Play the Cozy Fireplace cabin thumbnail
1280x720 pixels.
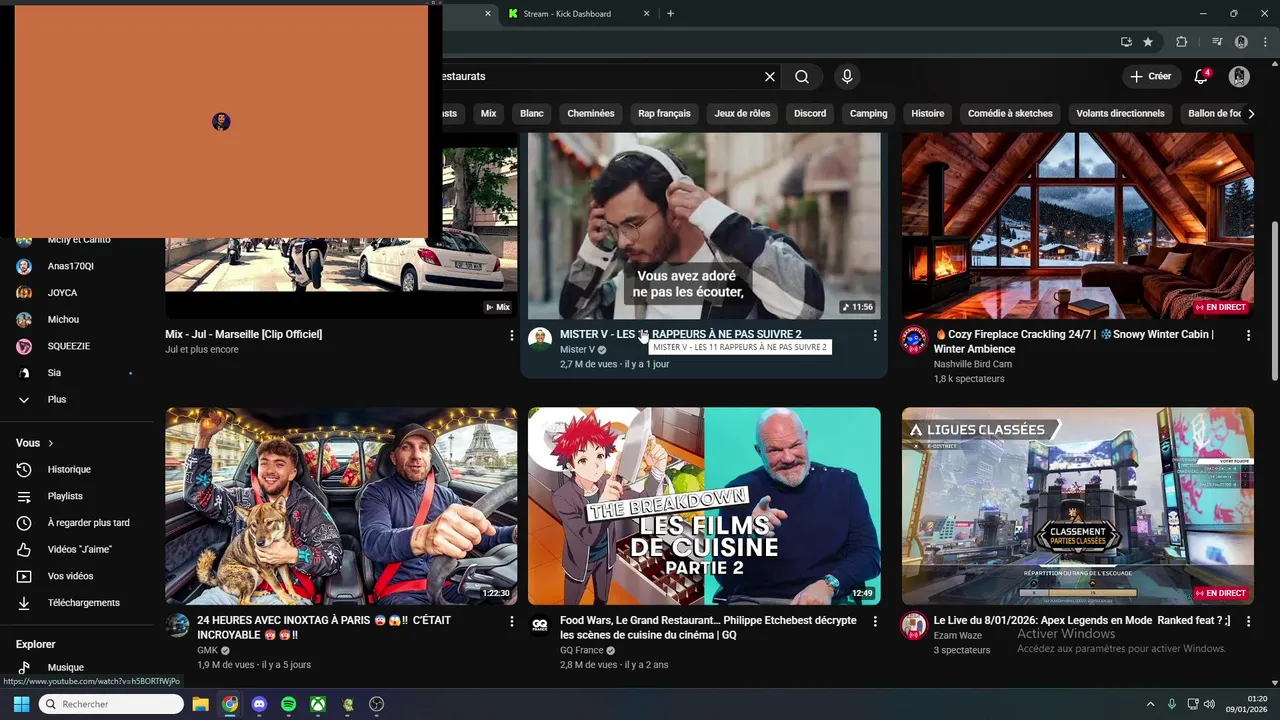click(x=1077, y=226)
